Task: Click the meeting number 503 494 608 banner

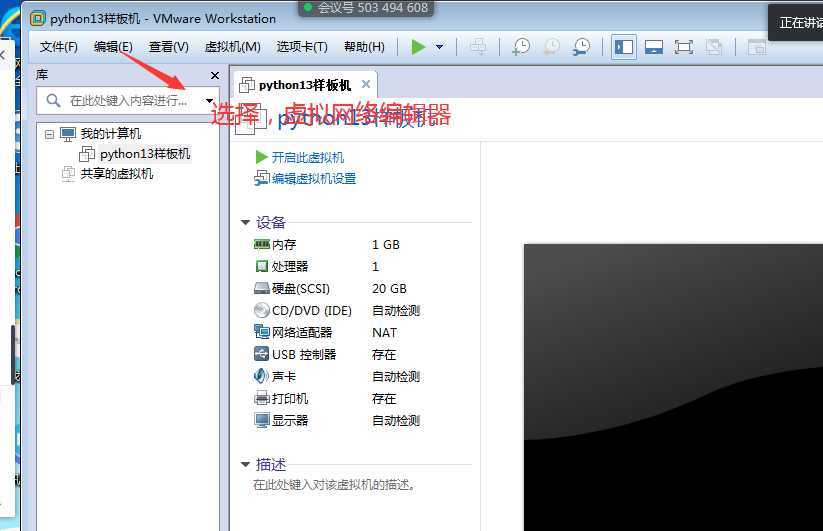Action: click(366, 8)
